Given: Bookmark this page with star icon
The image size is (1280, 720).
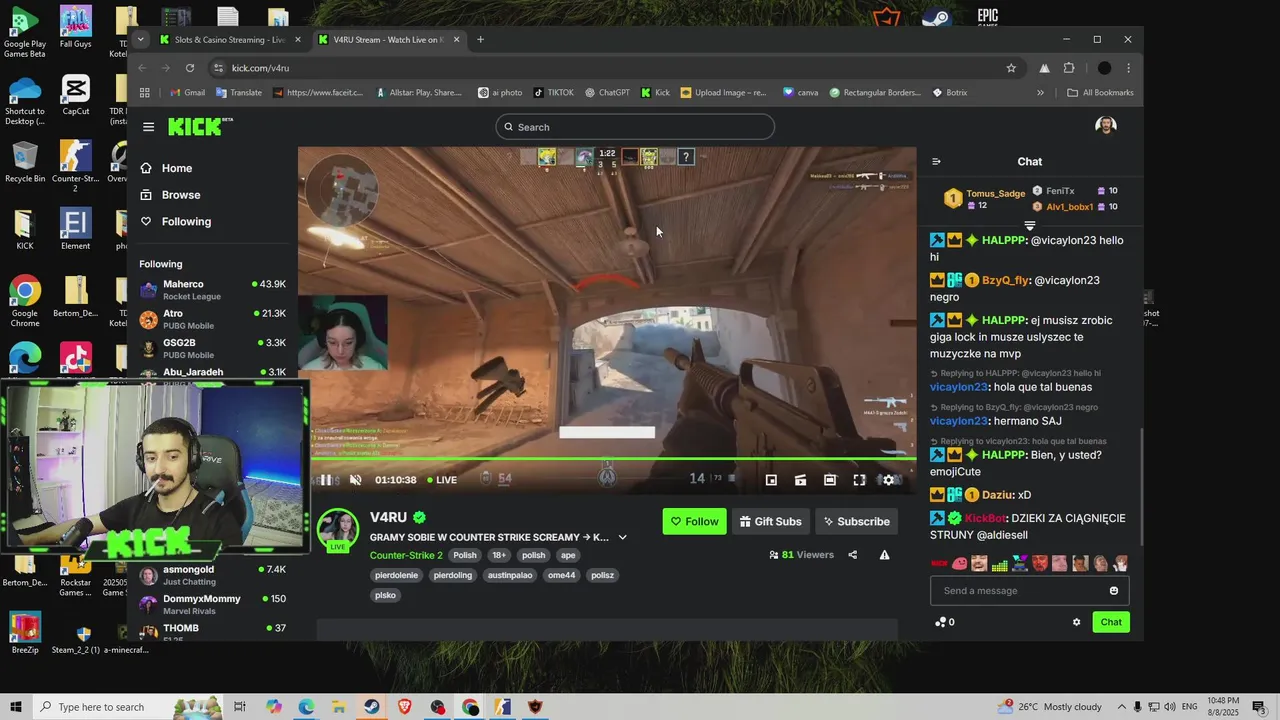Looking at the screenshot, I should 1011,68.
